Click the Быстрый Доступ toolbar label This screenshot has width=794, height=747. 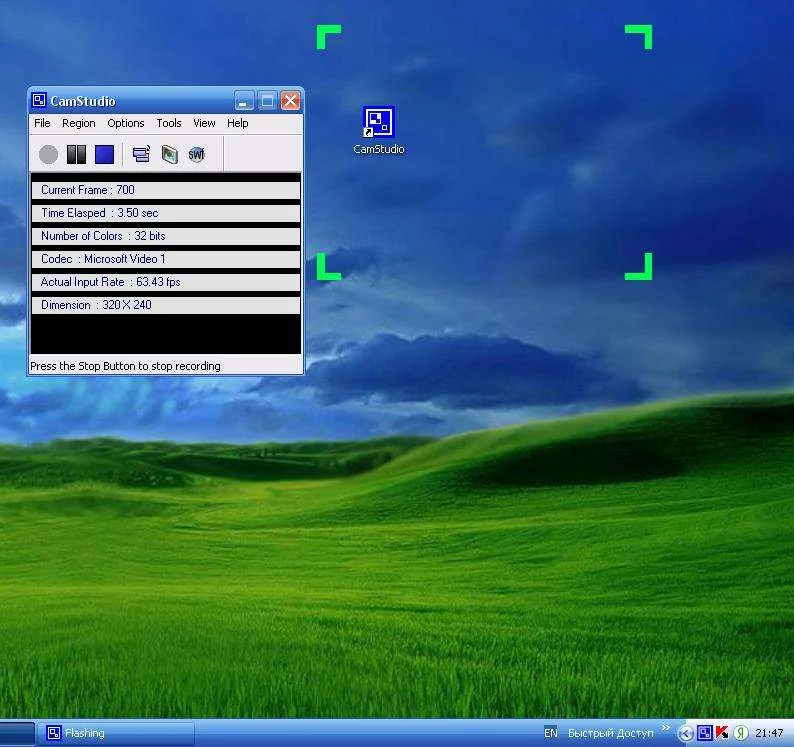610,733
